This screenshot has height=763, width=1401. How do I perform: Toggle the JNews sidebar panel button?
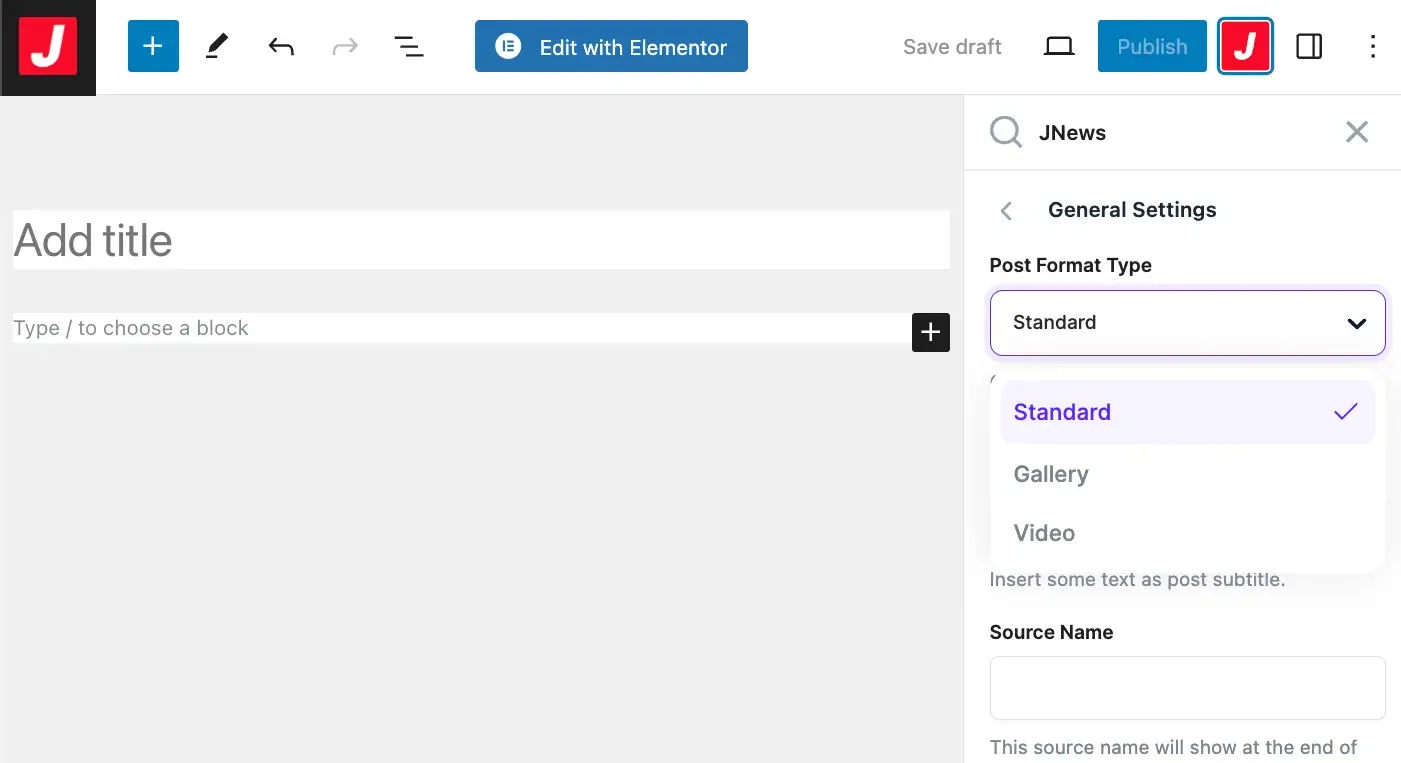coord(1245,47)
